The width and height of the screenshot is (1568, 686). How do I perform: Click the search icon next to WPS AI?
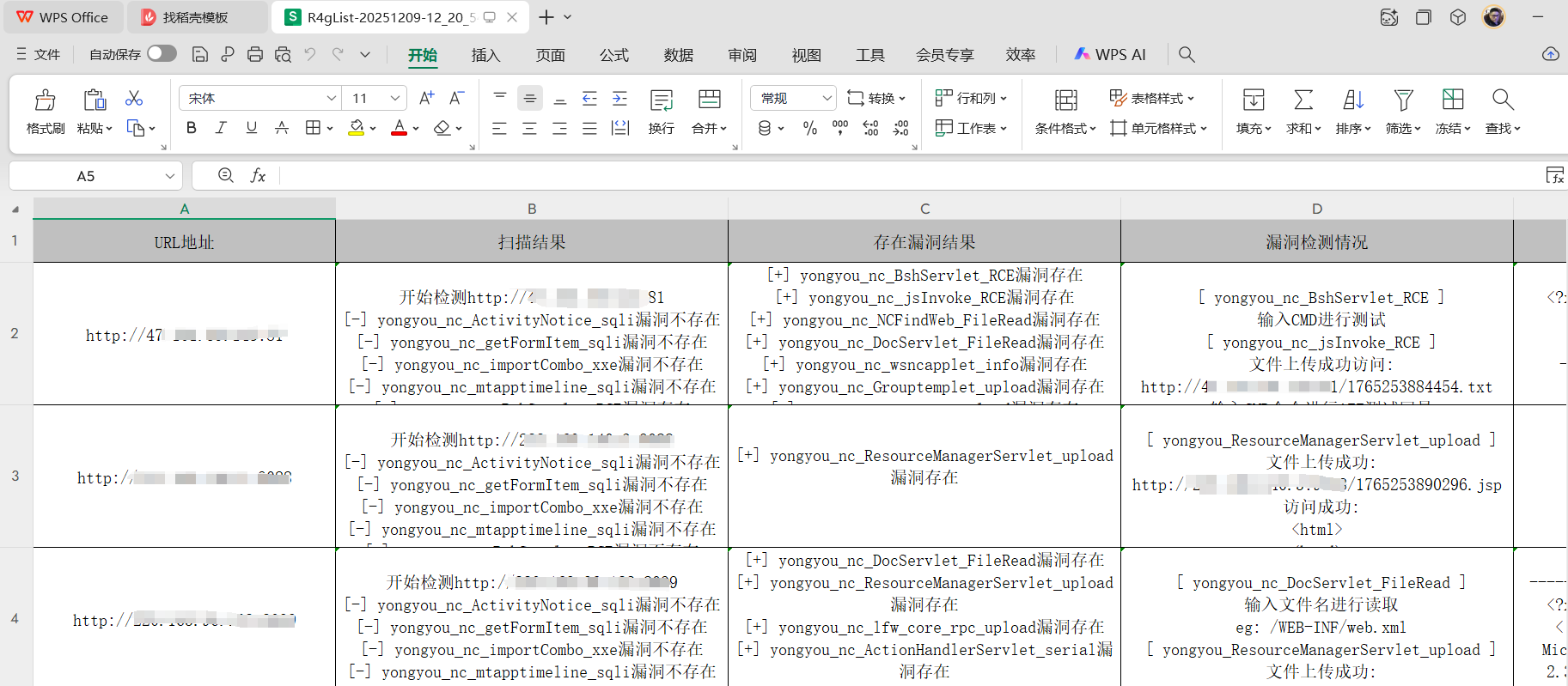[x=1187, y=54]
